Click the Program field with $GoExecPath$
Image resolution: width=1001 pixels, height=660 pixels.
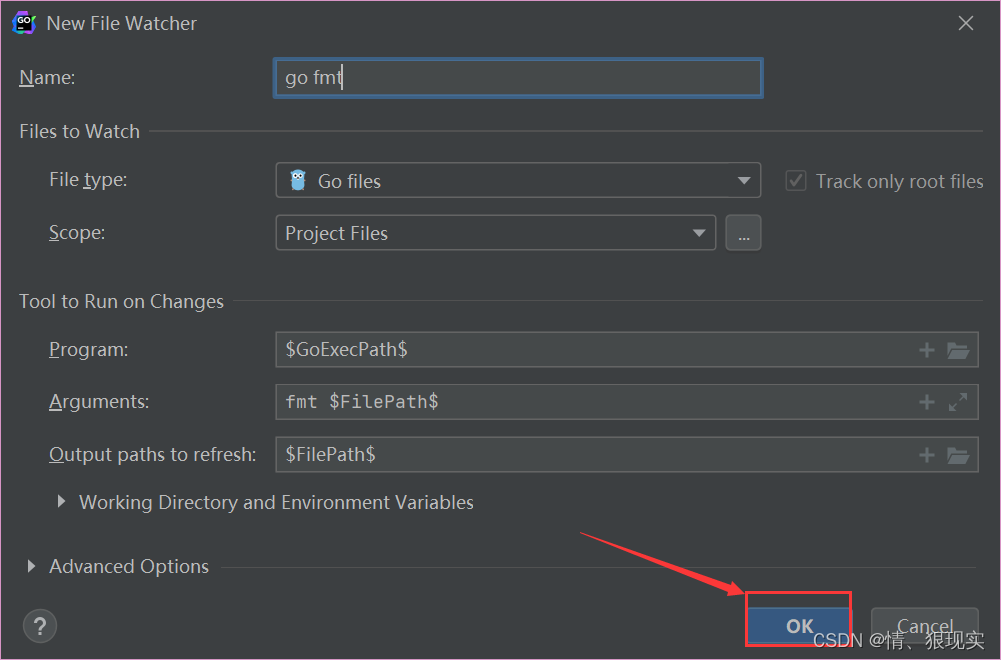[x=626, y=350]
